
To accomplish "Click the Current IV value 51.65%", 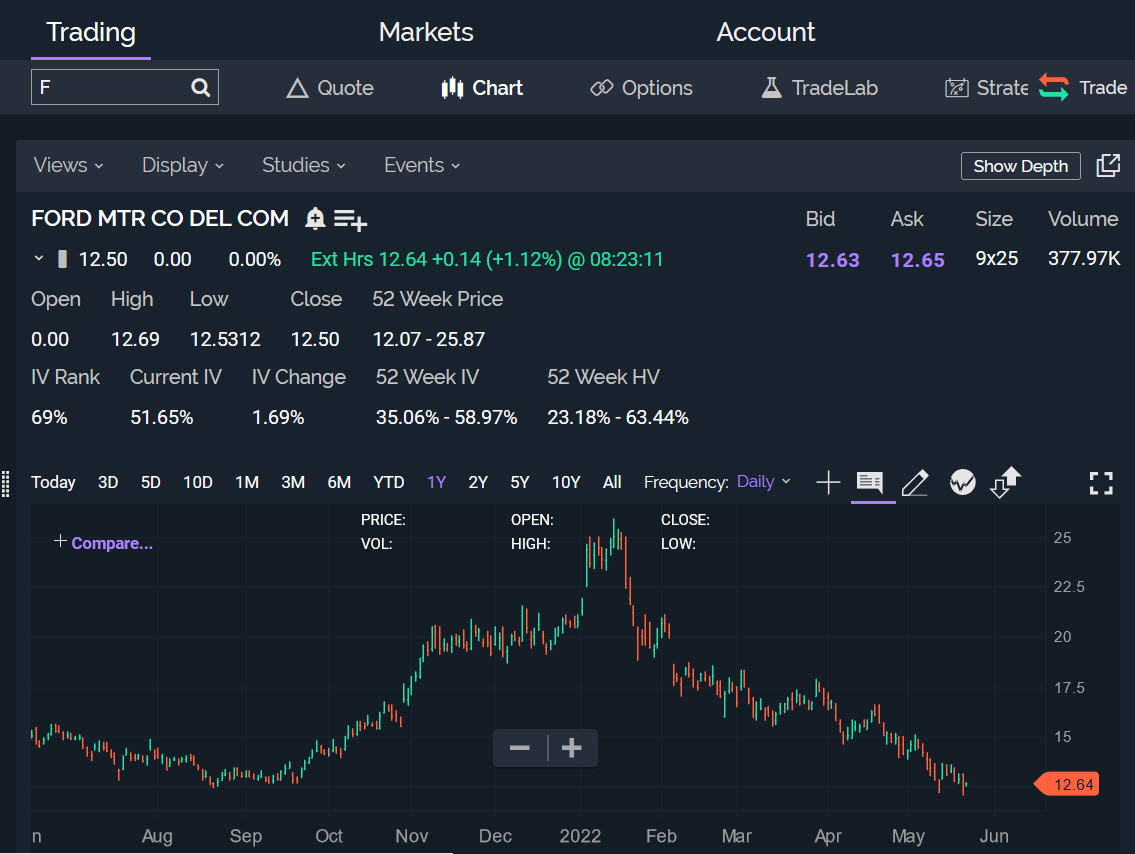I will (x=161, y=418).
